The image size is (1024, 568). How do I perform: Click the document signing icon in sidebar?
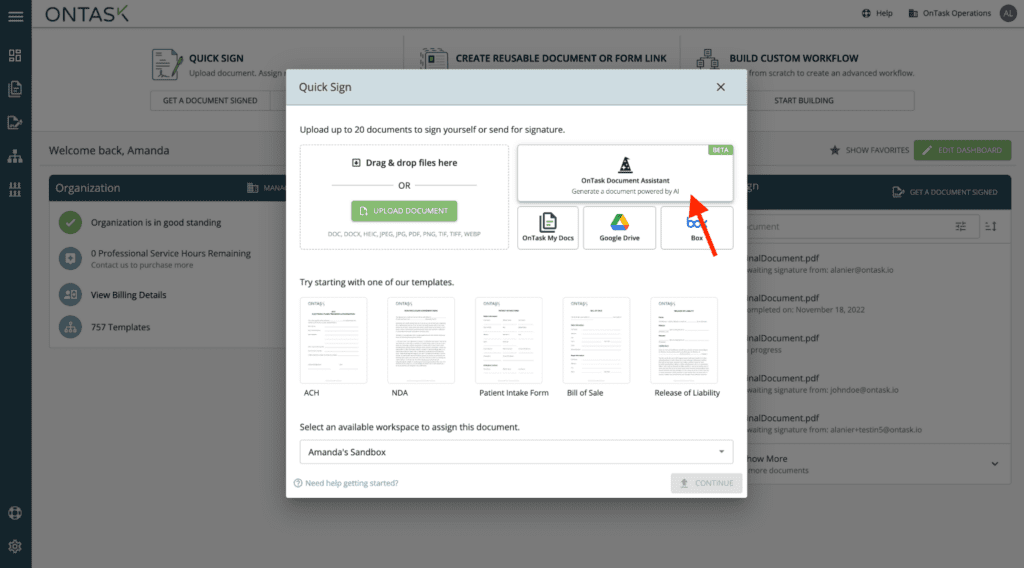[15, 122]
